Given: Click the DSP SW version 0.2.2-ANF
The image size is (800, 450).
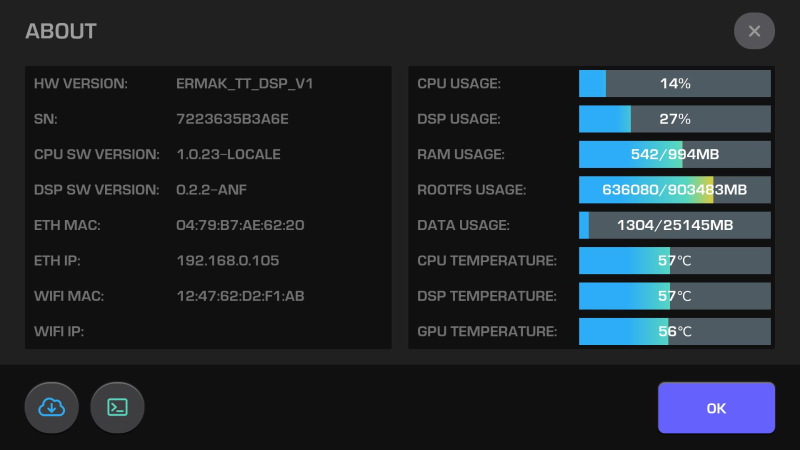Looking at the screenshot, I should (216, 190).
